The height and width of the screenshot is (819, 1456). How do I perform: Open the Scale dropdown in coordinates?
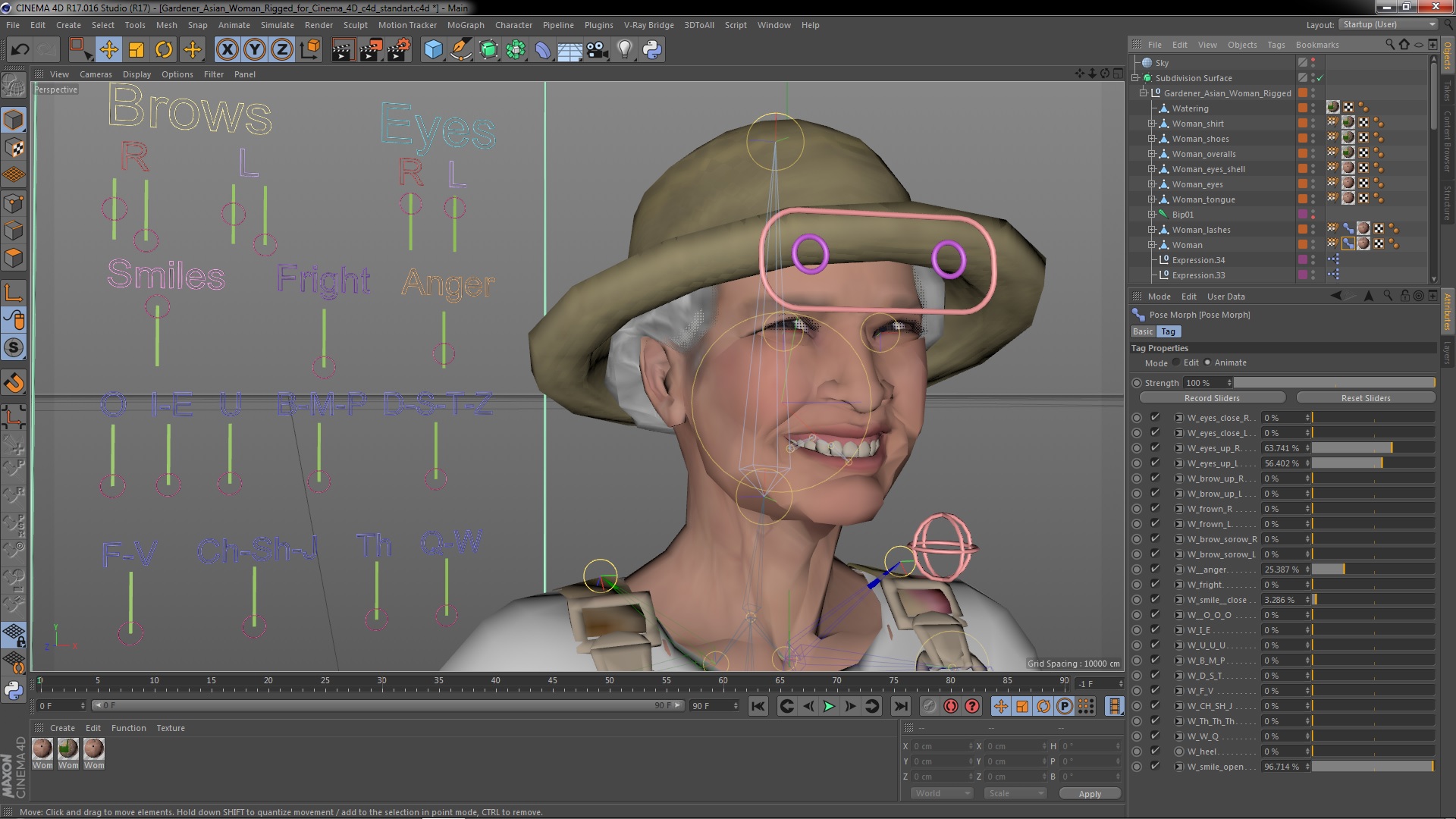1015,793
